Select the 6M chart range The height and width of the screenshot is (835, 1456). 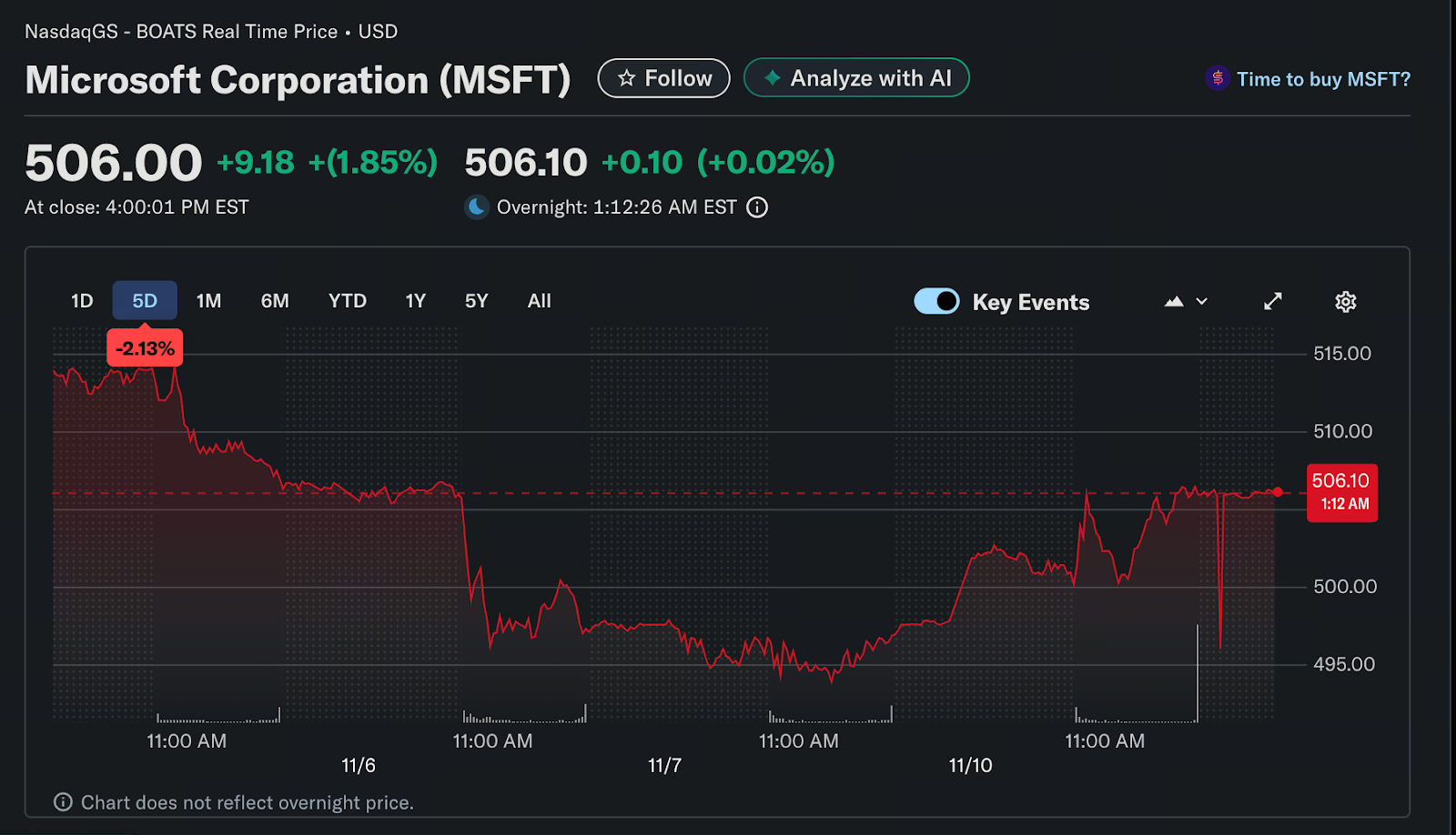click(x=275, y=301)
